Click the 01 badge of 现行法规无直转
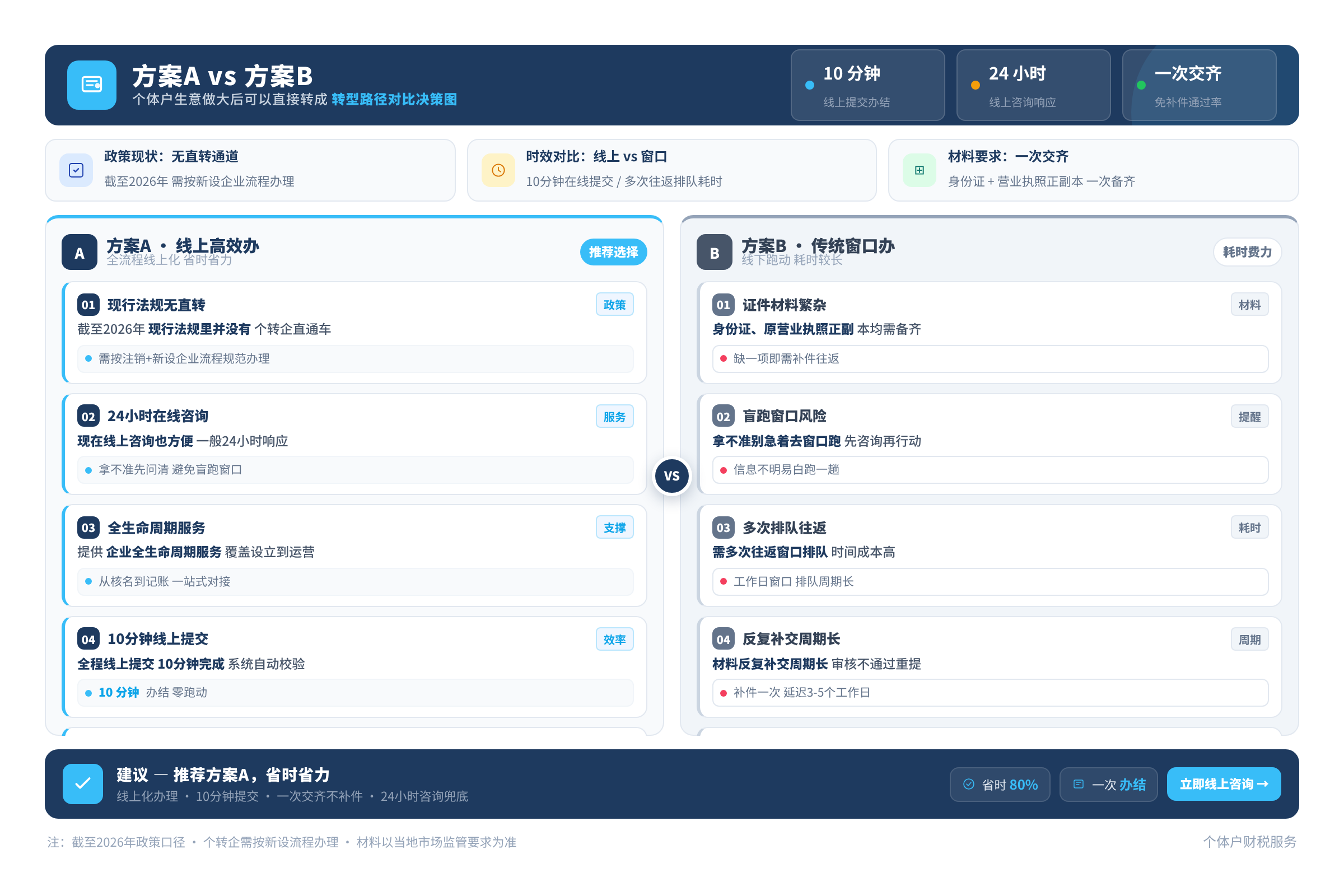 pyautogui.click(x=88, y=305)
